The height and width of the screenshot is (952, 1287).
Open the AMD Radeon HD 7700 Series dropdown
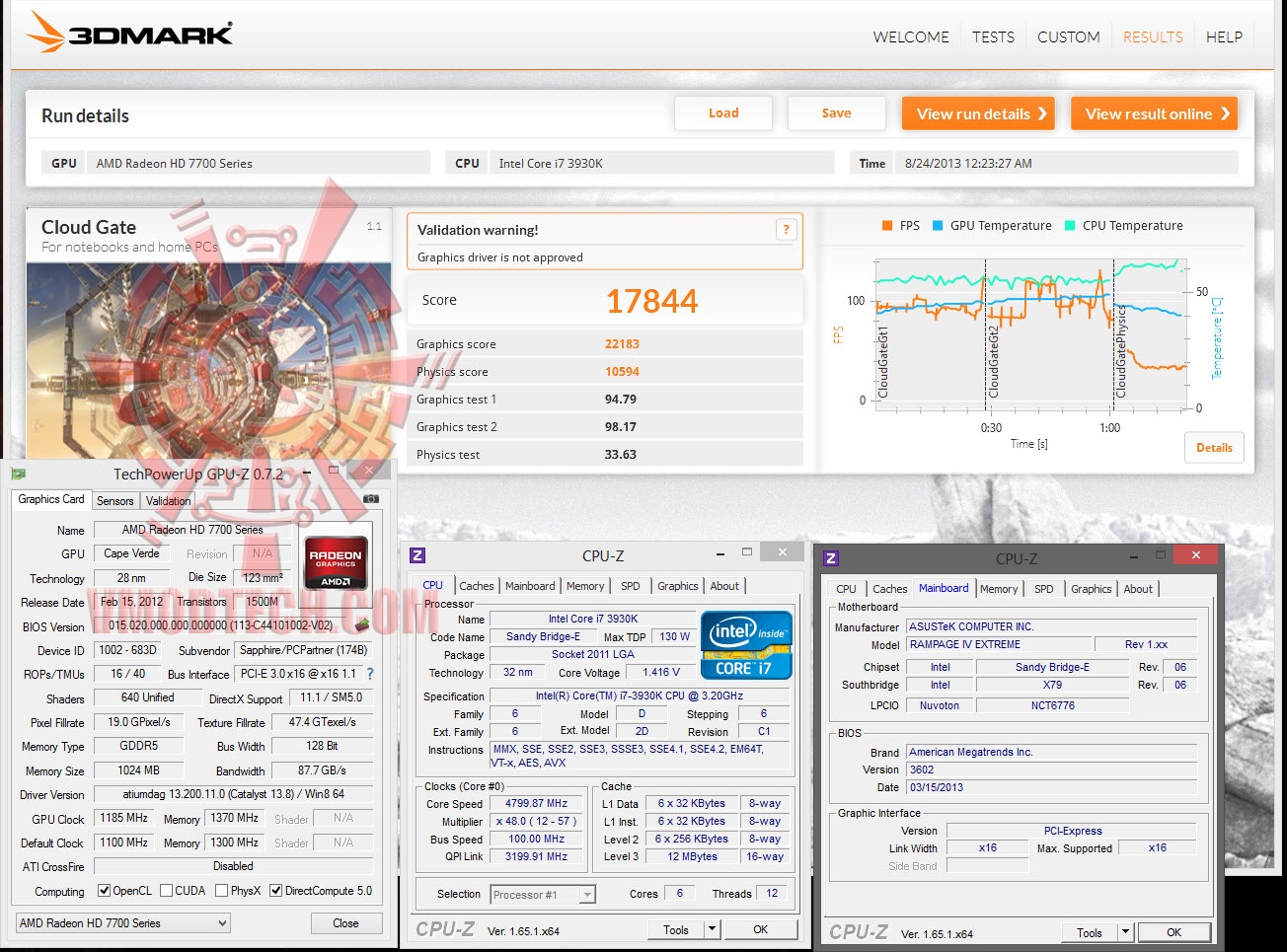[x=123, y=923]
